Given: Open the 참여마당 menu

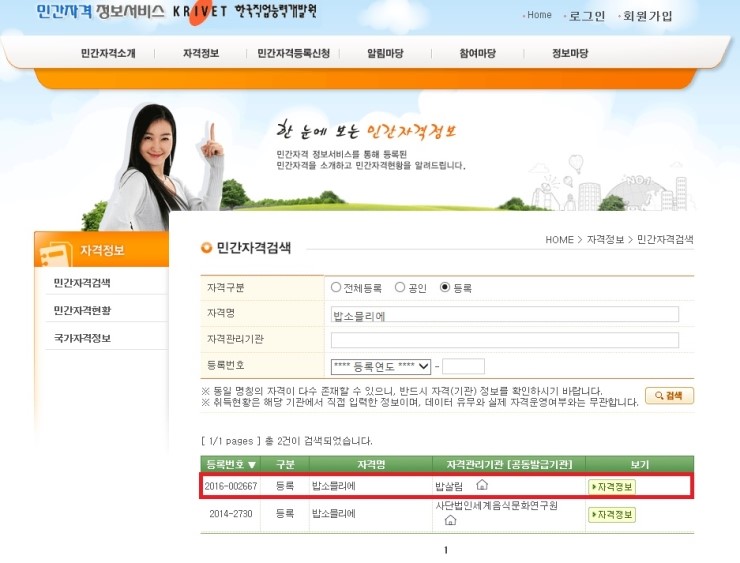Looking at the screenshot, I should click(x=478, y=53).
